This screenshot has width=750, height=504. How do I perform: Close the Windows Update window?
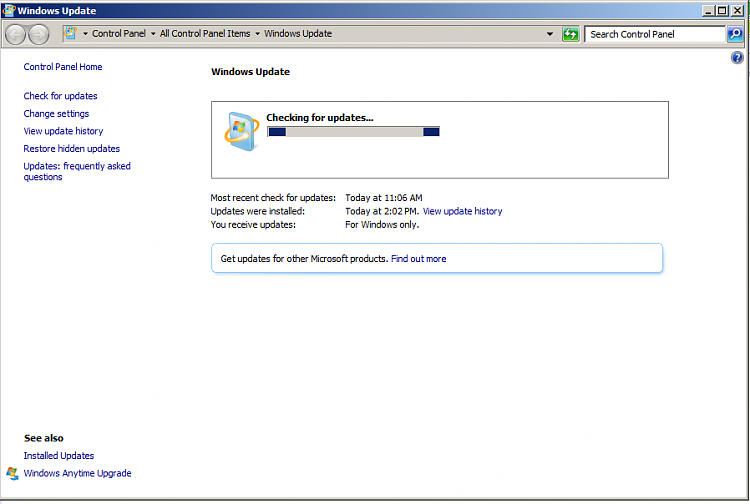coord(737,11)
